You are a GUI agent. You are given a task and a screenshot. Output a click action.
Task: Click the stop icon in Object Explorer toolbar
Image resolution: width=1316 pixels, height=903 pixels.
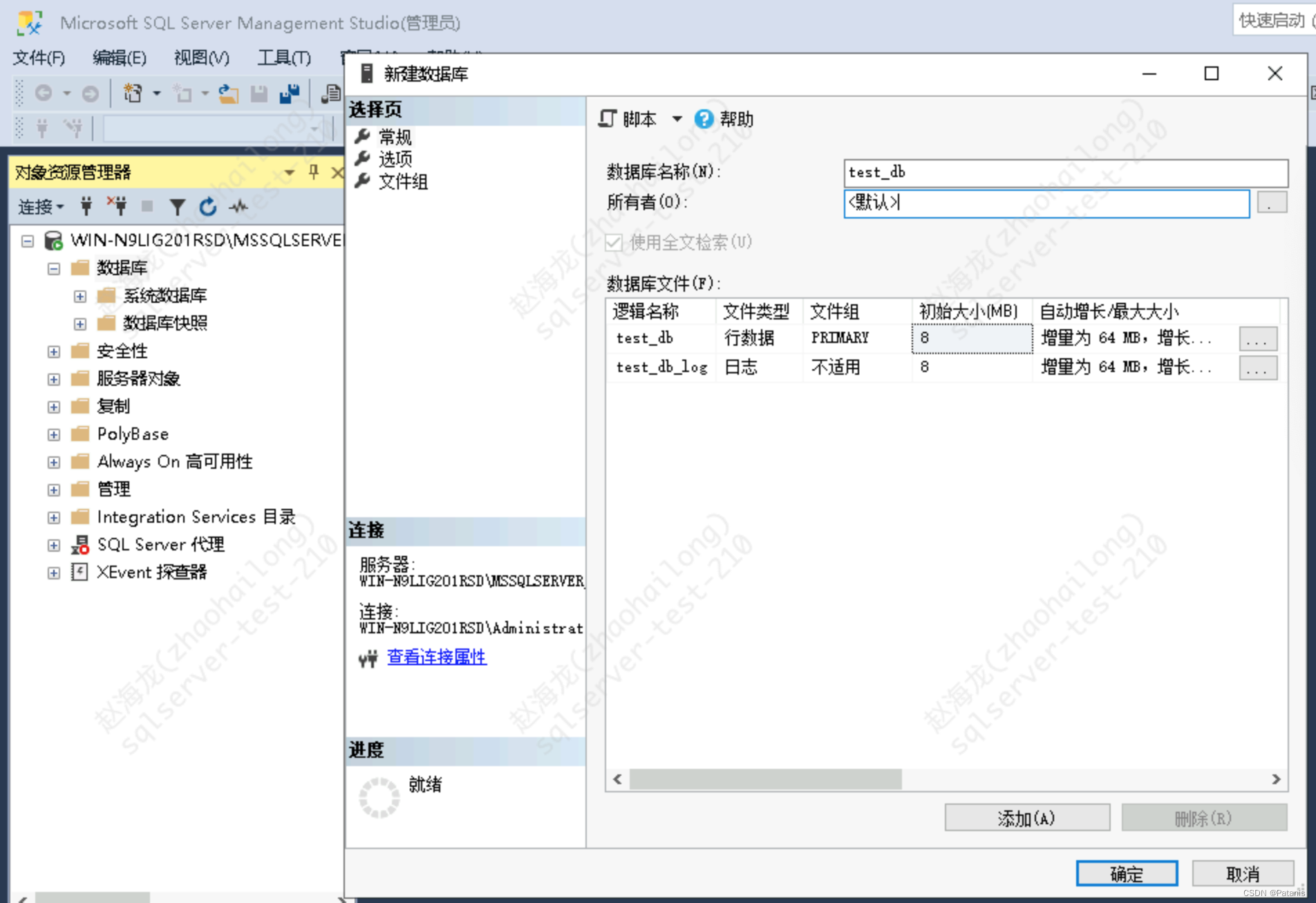coord(147,205)
